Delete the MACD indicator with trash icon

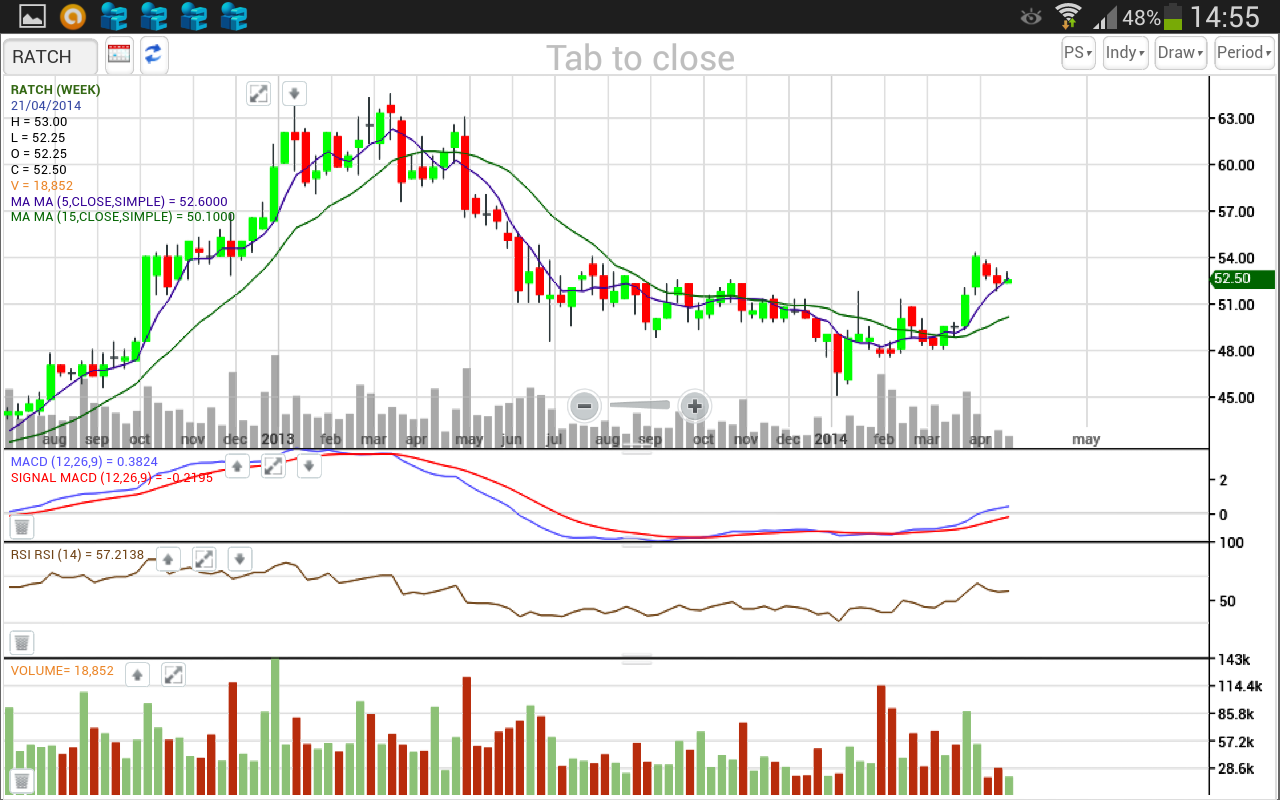(x=22, y=527)
